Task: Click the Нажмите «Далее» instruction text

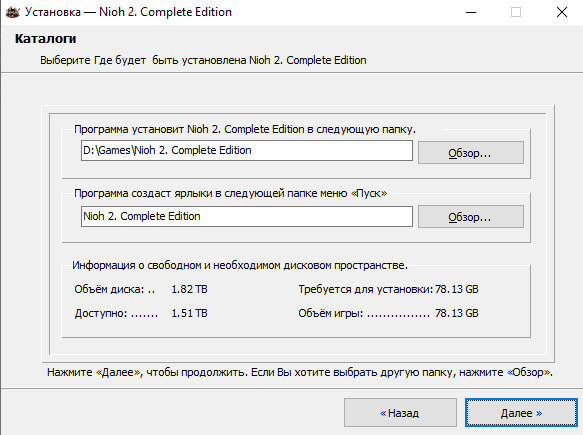Action: 300,372
